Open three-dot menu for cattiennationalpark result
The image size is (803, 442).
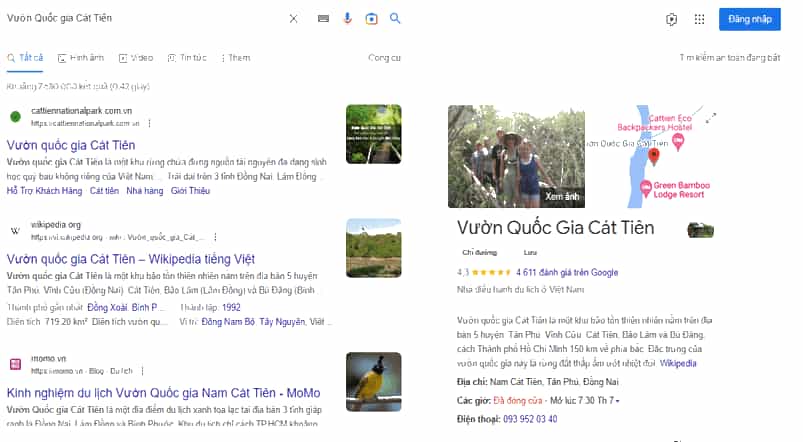150,123
